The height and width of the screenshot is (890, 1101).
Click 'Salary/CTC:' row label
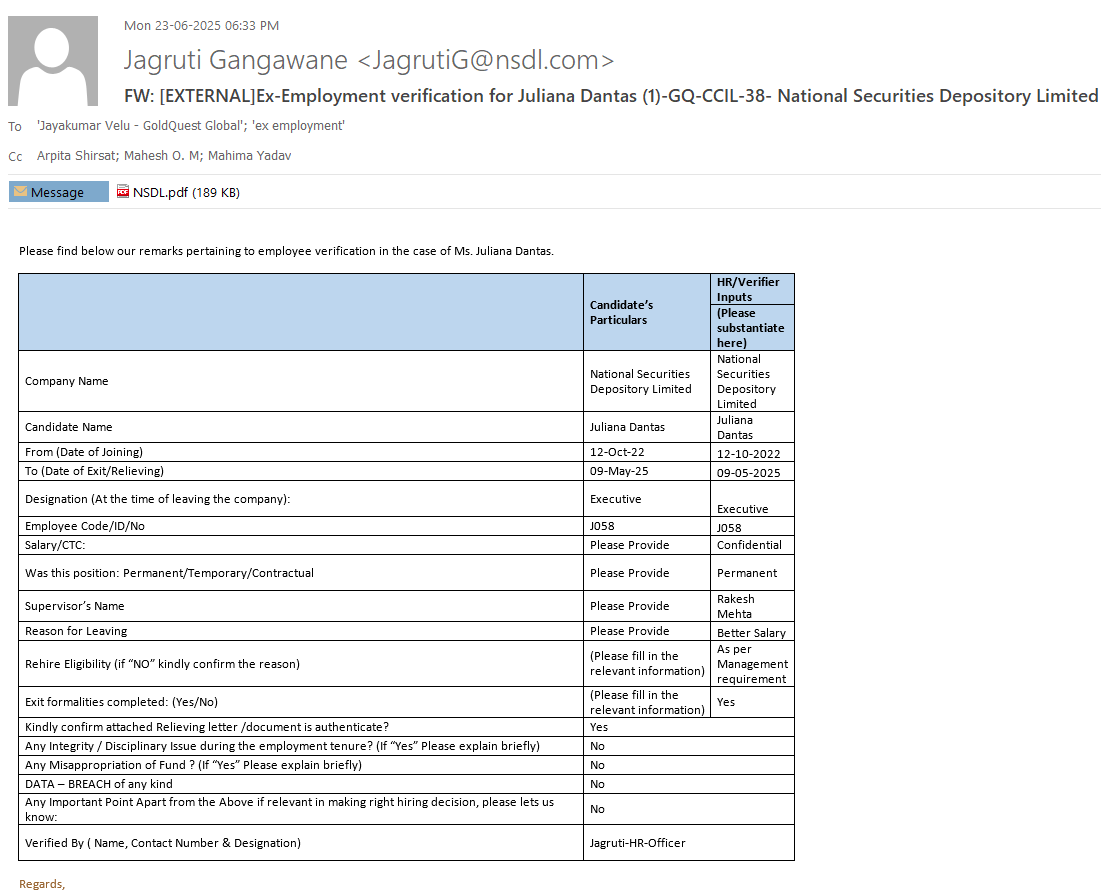click(55, 545)
